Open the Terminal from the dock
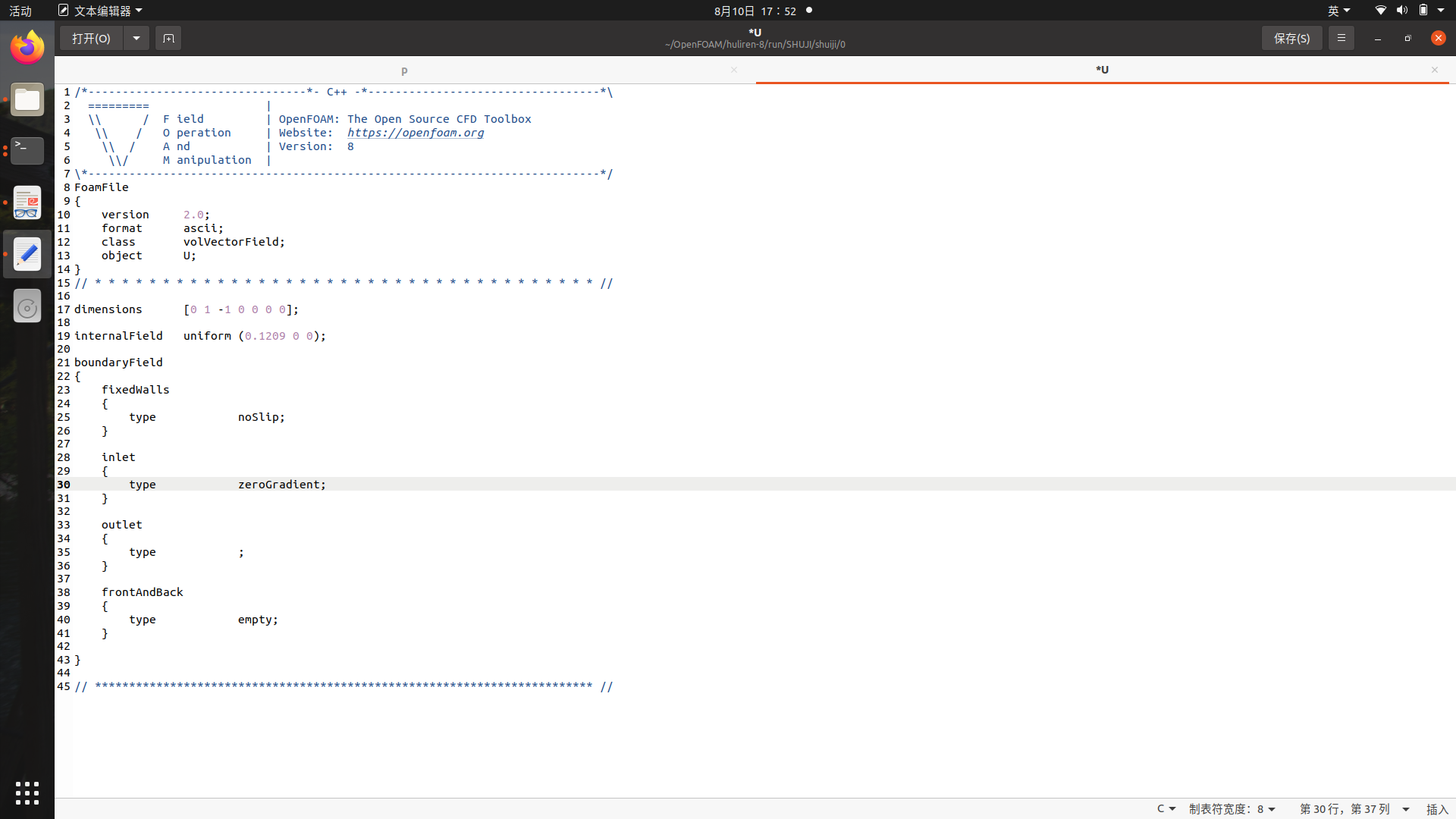This screenshot has height=819, width=1456. pyautogui.click(x=27, y=150)
